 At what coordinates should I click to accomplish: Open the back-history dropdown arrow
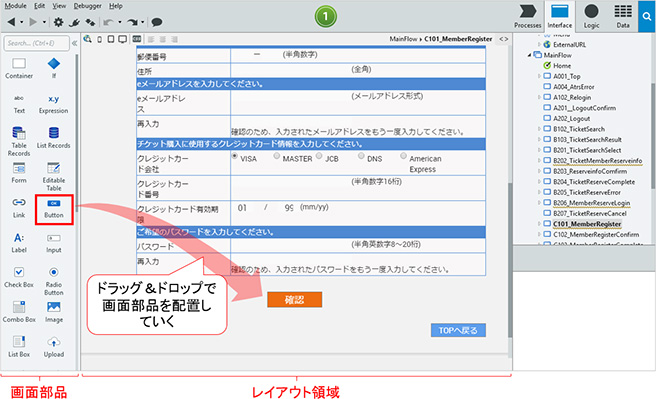click(21, 22)
